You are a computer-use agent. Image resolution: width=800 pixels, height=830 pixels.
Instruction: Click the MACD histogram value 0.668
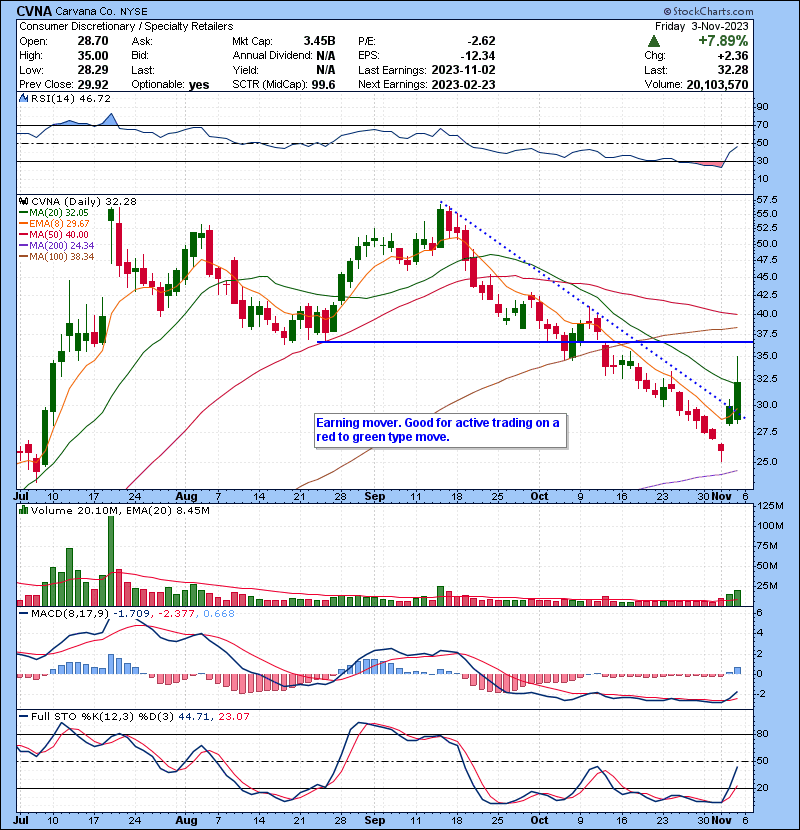click(219, 614)
